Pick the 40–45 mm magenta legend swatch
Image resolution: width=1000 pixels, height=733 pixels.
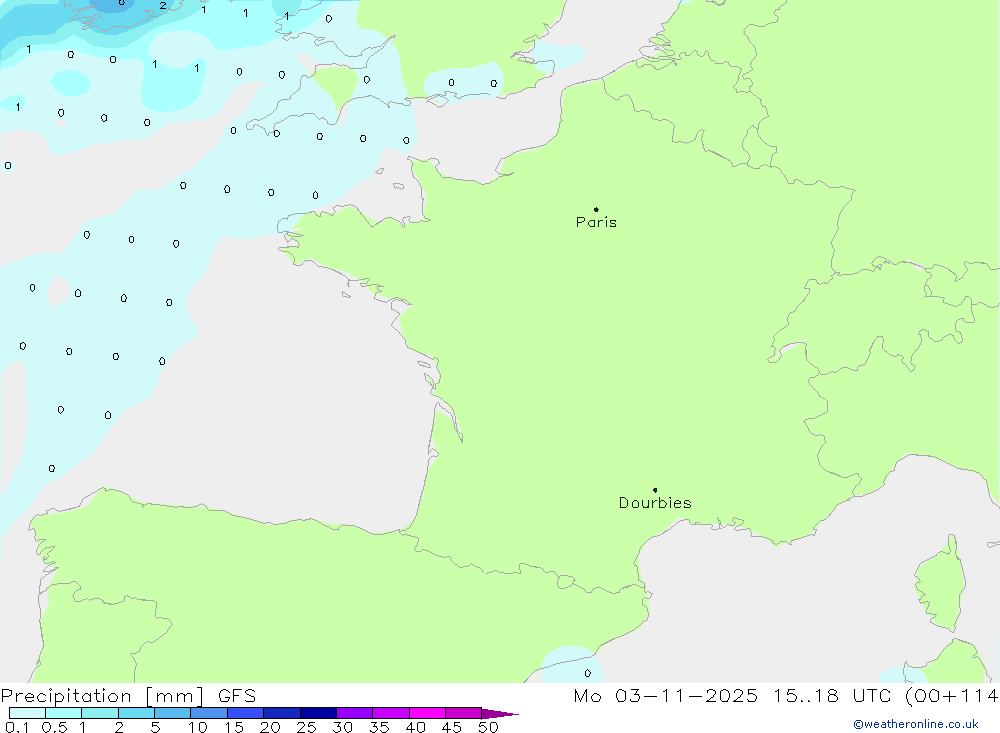(x=427, y=713)
